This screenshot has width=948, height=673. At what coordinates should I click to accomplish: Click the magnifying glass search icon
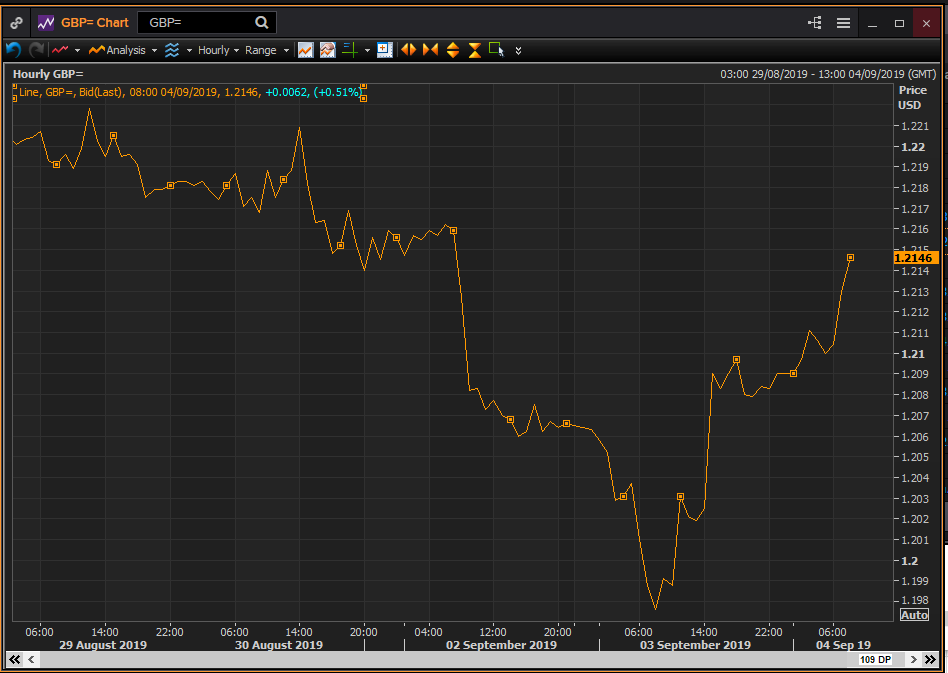pyautogui.click(x=261, y=22)
